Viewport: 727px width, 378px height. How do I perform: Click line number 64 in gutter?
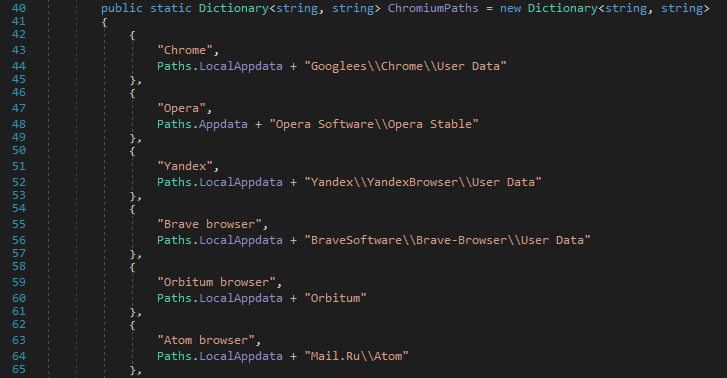pyautogui.click(x=19, y=356)
